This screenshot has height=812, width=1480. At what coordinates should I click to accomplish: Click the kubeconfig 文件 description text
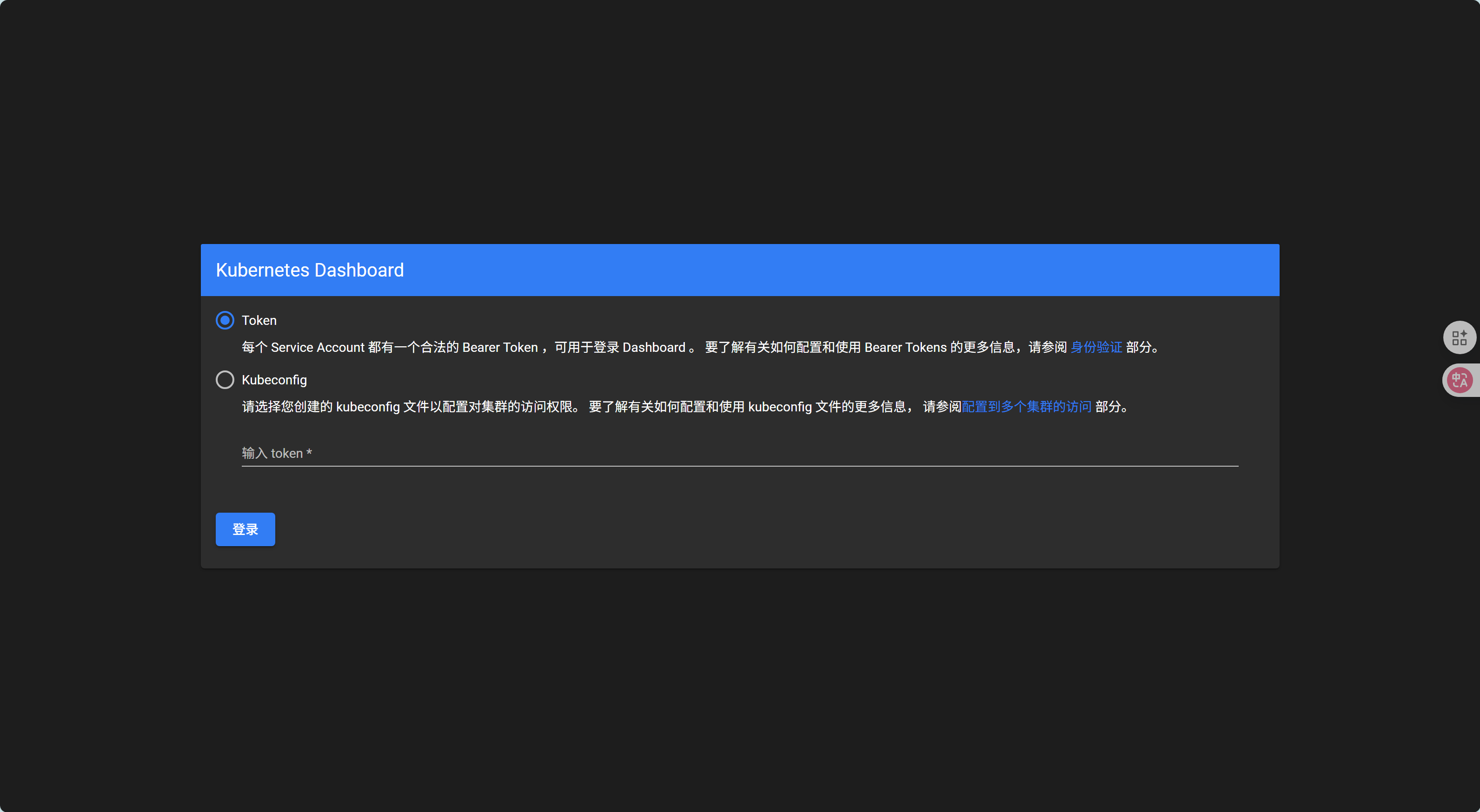point(685,407)
